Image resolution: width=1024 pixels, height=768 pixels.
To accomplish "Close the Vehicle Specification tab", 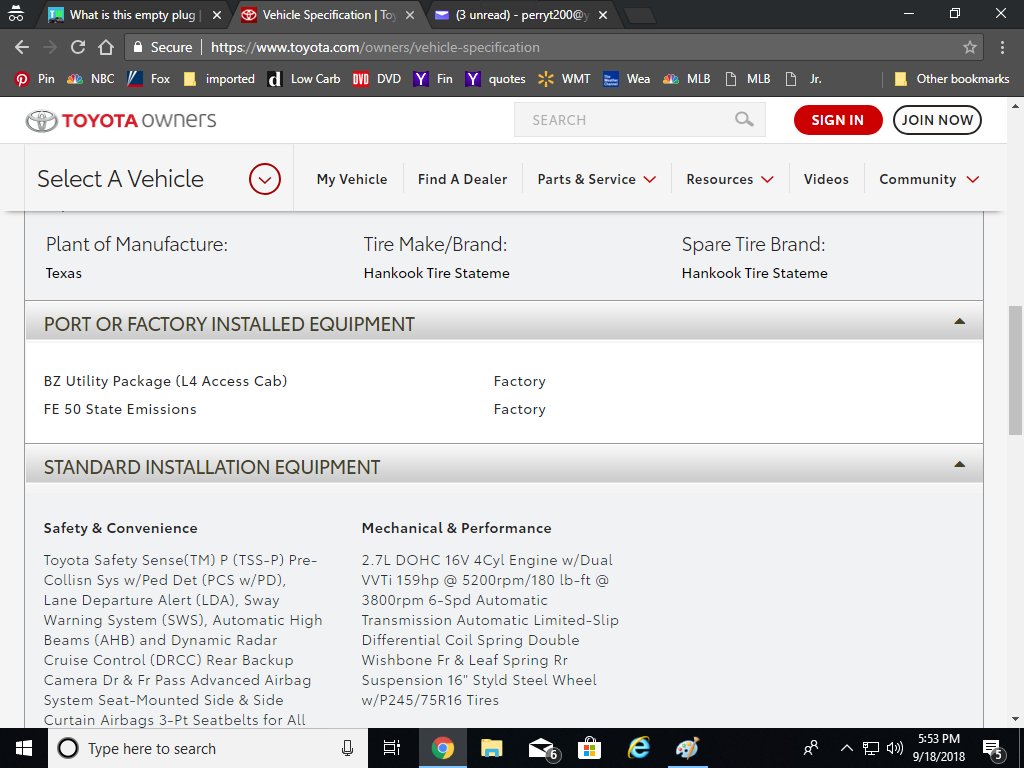I will pyautogui.click(x=409, y=15).
